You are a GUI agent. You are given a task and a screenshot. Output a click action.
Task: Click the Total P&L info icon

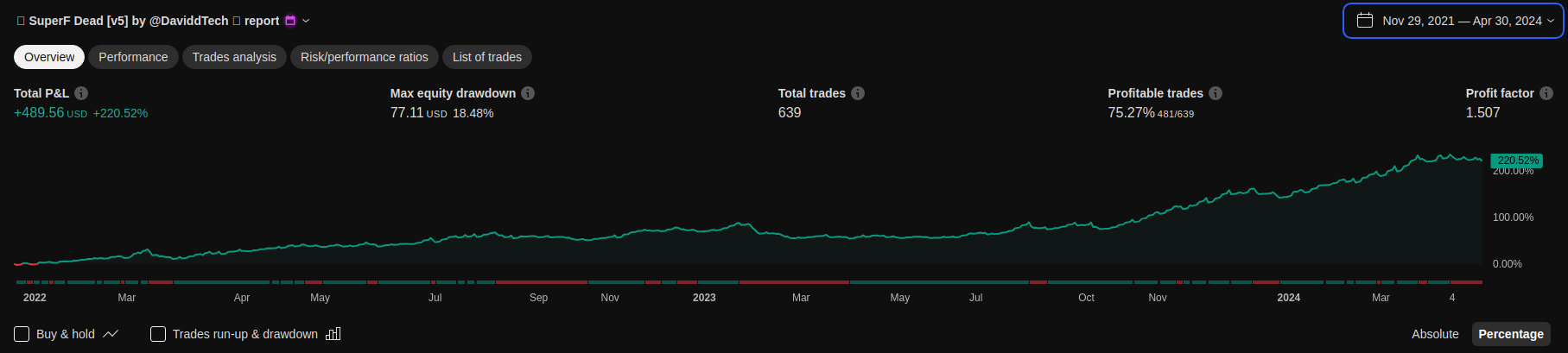pyautogui.click(x=81, y=93)
